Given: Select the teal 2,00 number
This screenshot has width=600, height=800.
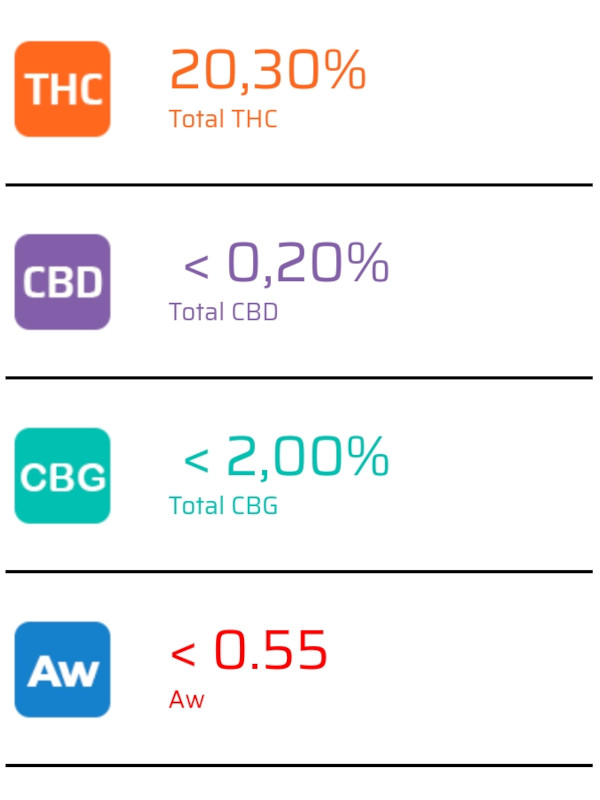Looking at the screenshot, I should (x=284, y=458).
